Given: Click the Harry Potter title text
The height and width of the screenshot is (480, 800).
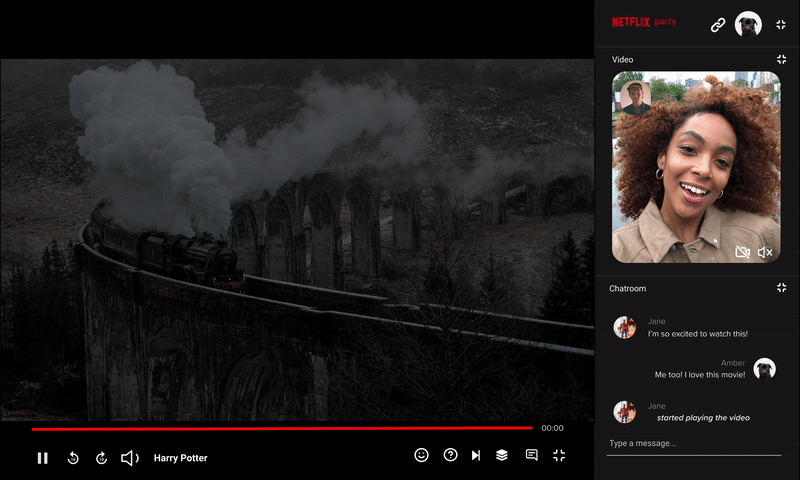Looking at the screenshot, I should click(181, 458).
